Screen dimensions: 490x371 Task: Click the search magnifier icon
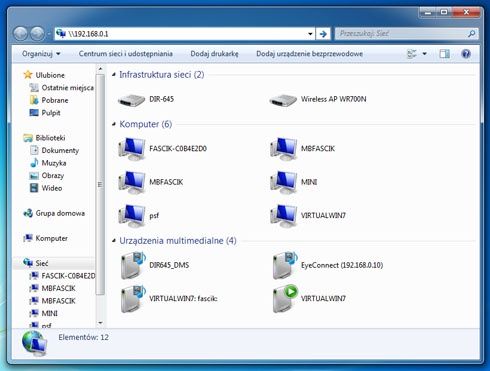[471, 34]
